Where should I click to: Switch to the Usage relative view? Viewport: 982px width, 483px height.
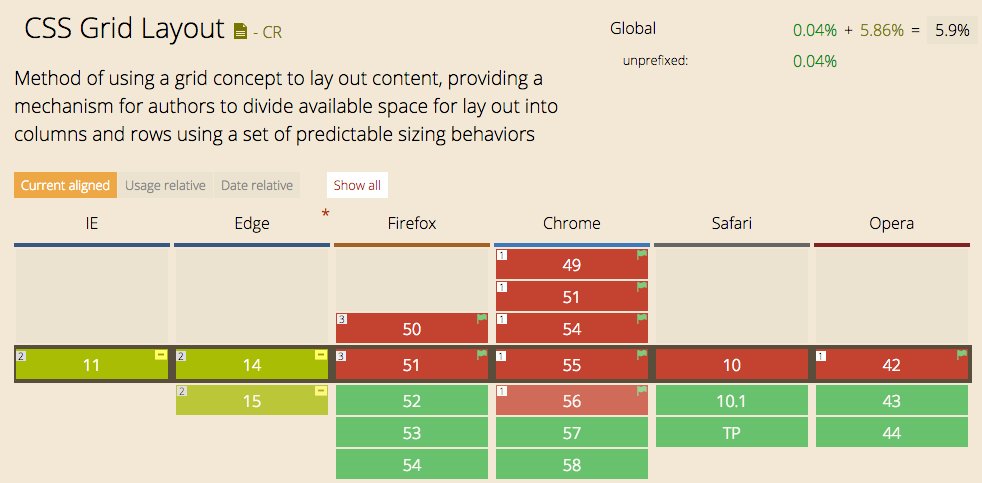(166, 185)
